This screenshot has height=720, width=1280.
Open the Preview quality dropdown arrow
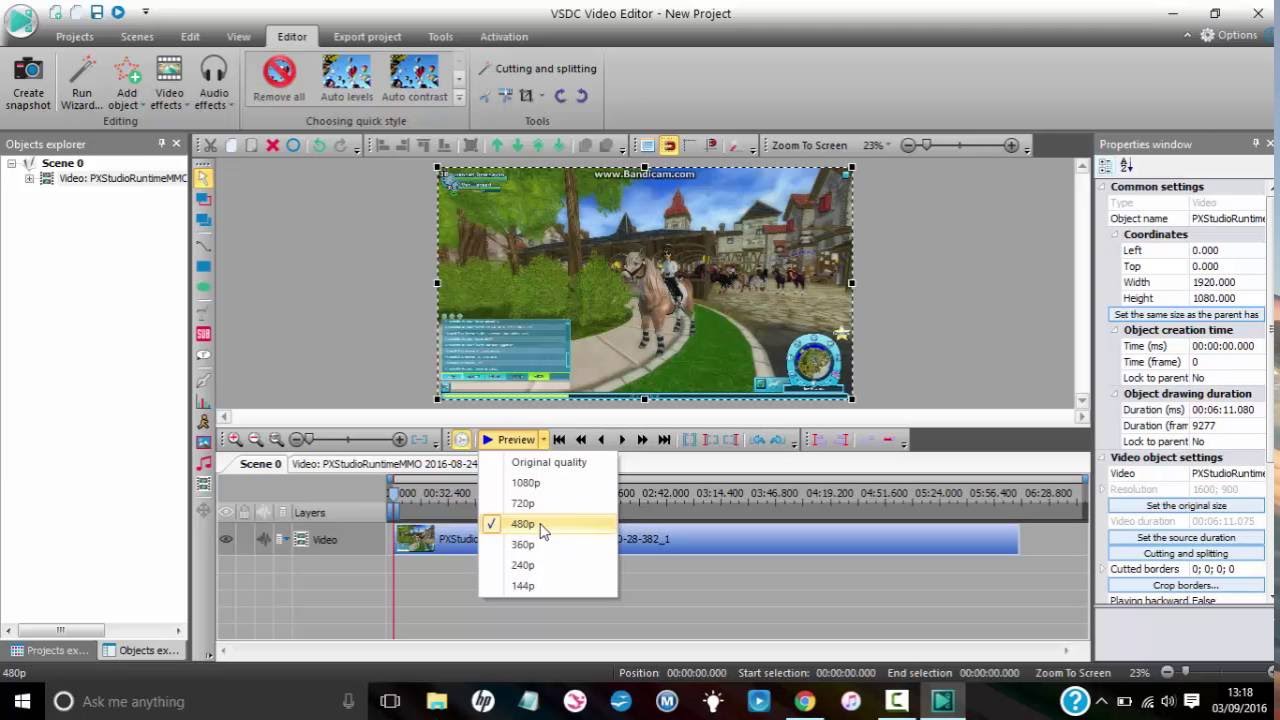point(543,439)
